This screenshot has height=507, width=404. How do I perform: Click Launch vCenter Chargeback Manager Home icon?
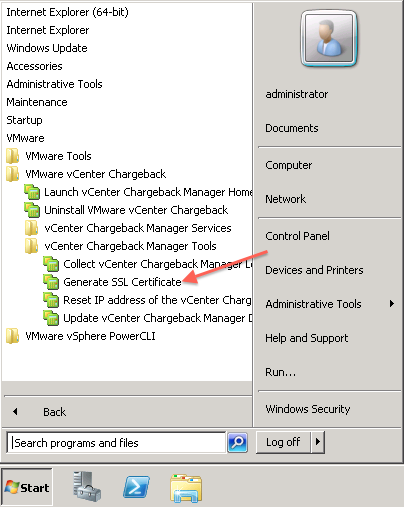(x=32, y=192)
